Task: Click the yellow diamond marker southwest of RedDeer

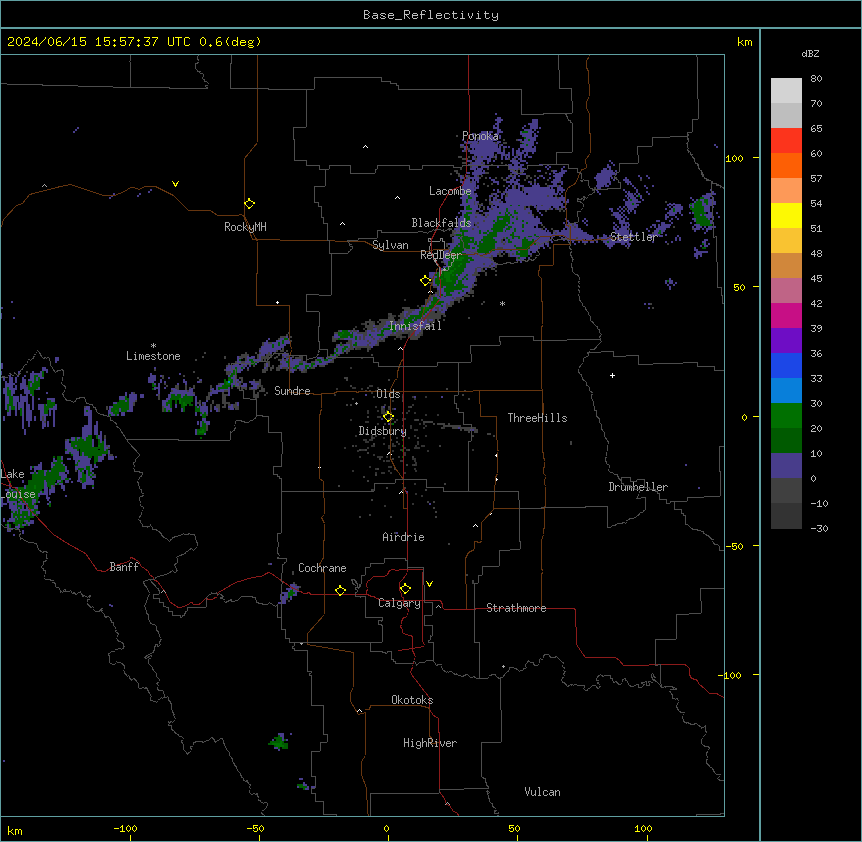Action: point(426,281)
